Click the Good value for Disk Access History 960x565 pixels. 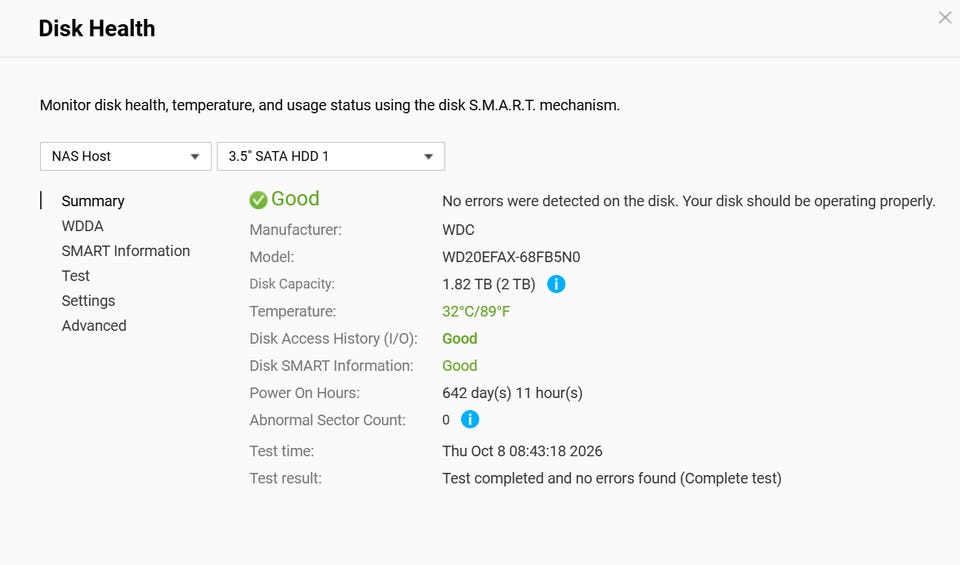coord(460,339)
